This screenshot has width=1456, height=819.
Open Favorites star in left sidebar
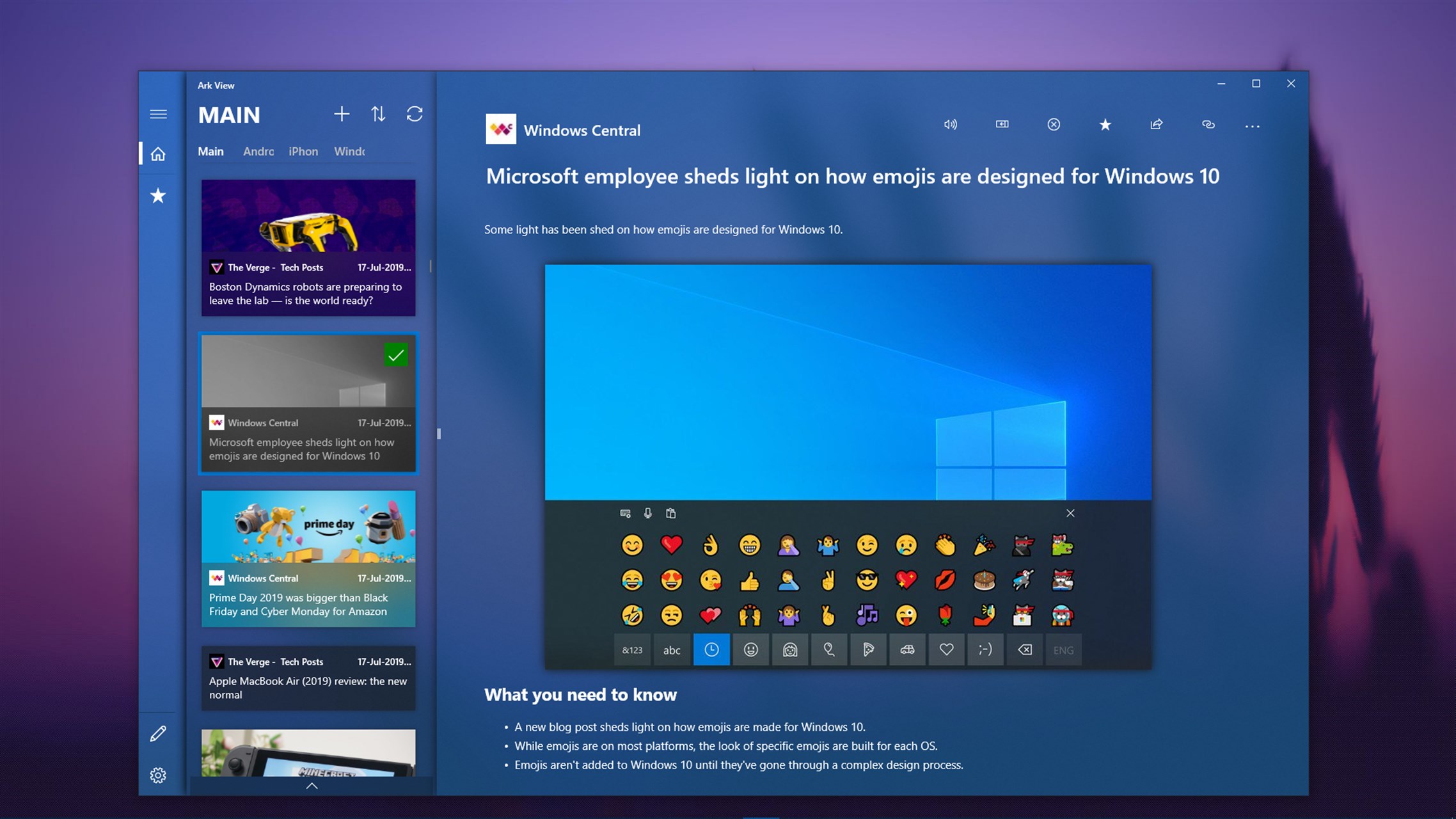(x=158, y=196)
